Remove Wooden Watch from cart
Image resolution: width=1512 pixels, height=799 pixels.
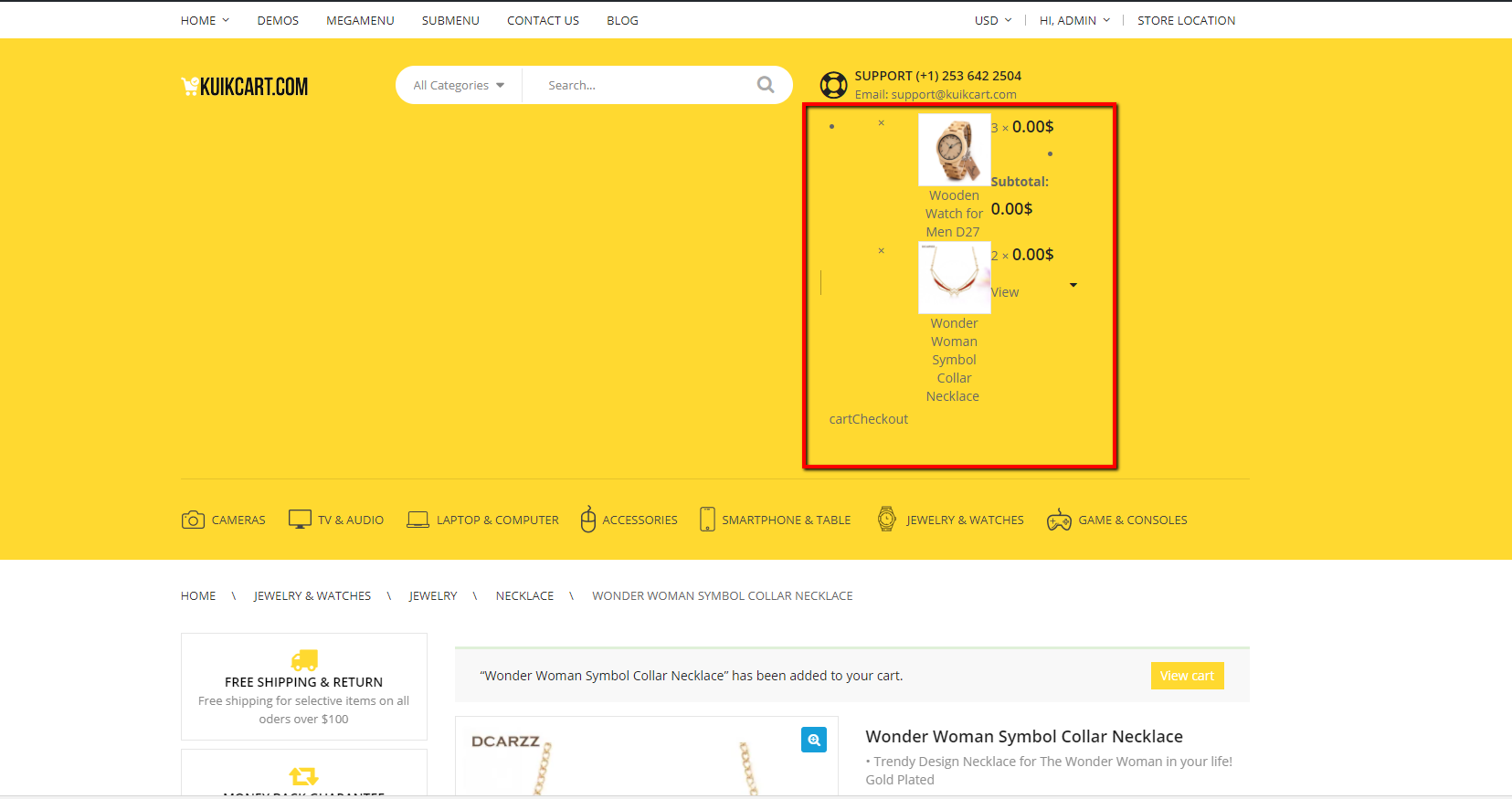point(881,122)
